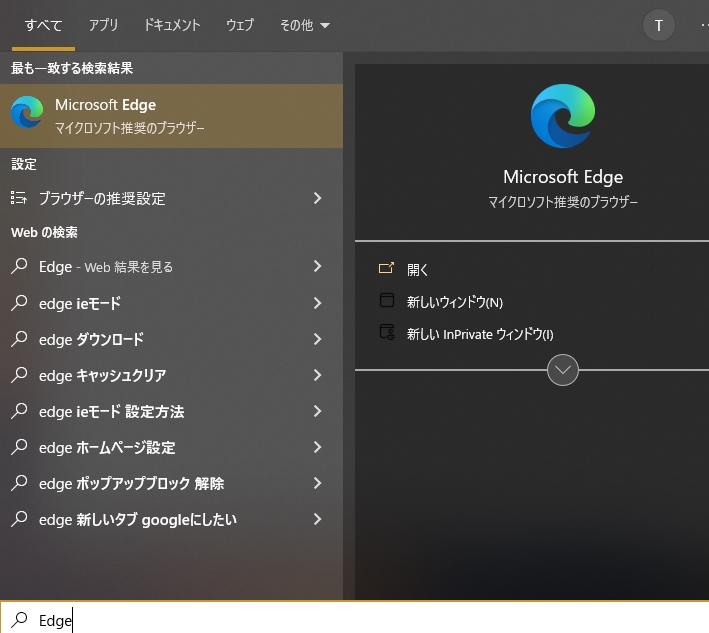Click Microsoft Edge title in preview pane
This screenshot has width=709, height=633.
point(562,177)
